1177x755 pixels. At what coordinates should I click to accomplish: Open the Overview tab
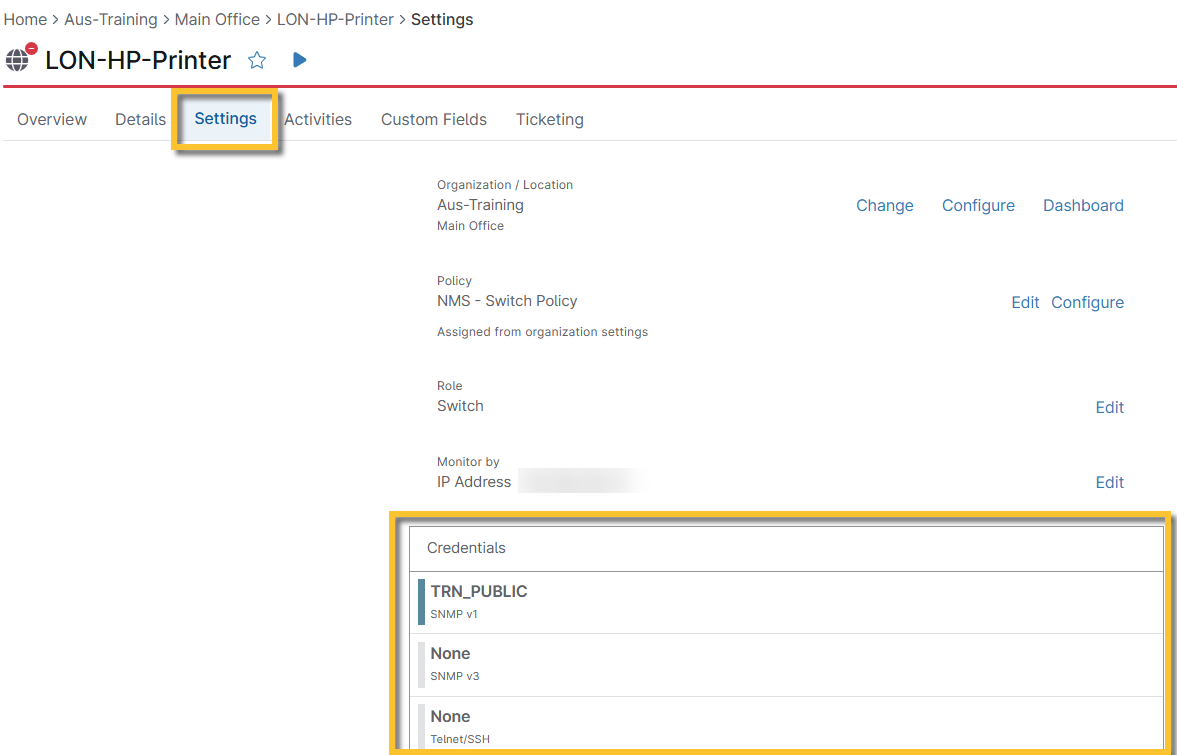[52, 119]
